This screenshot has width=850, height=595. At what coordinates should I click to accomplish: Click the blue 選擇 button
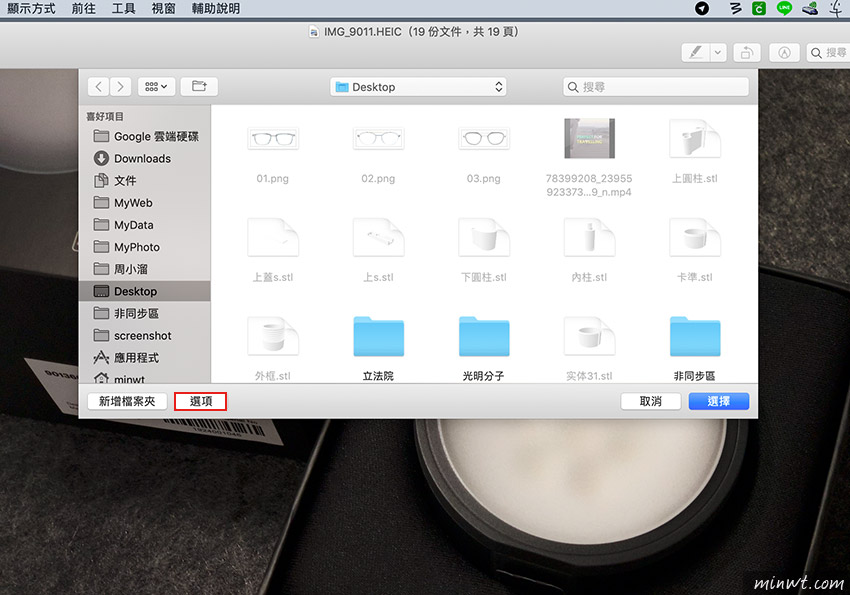point(719,401)
